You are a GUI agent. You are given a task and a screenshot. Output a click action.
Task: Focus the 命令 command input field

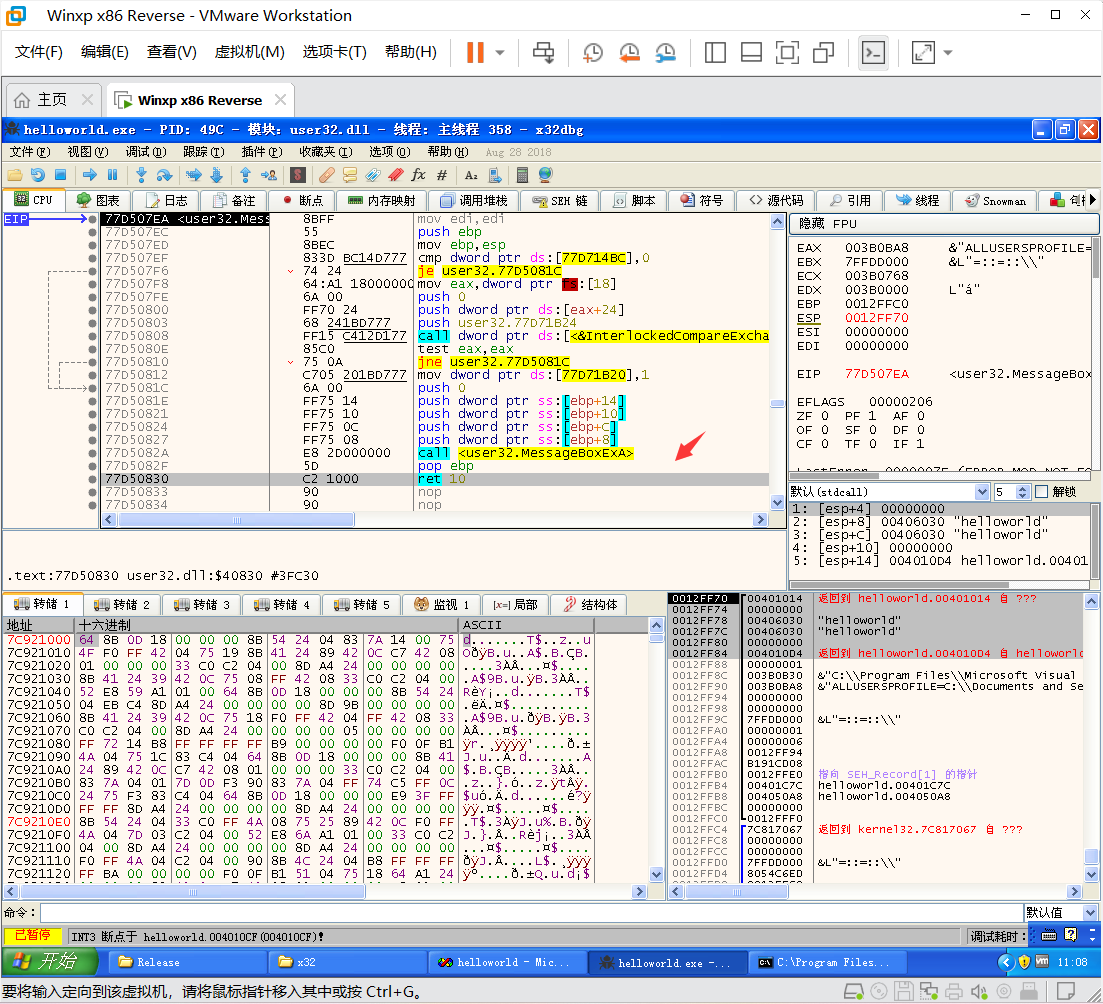[530, 913]
